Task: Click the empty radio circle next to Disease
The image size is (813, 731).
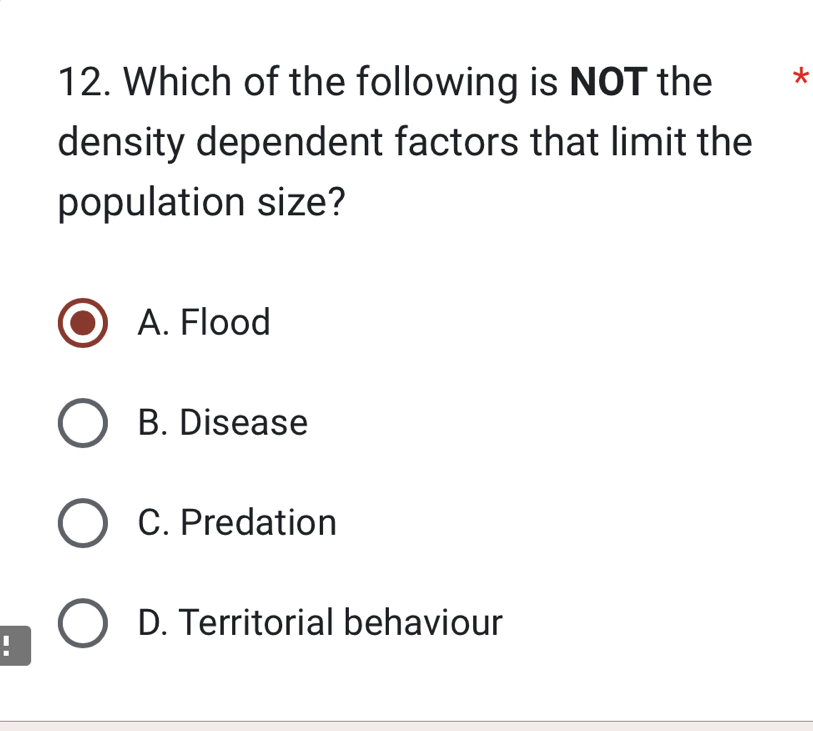Action: (83, 423)
